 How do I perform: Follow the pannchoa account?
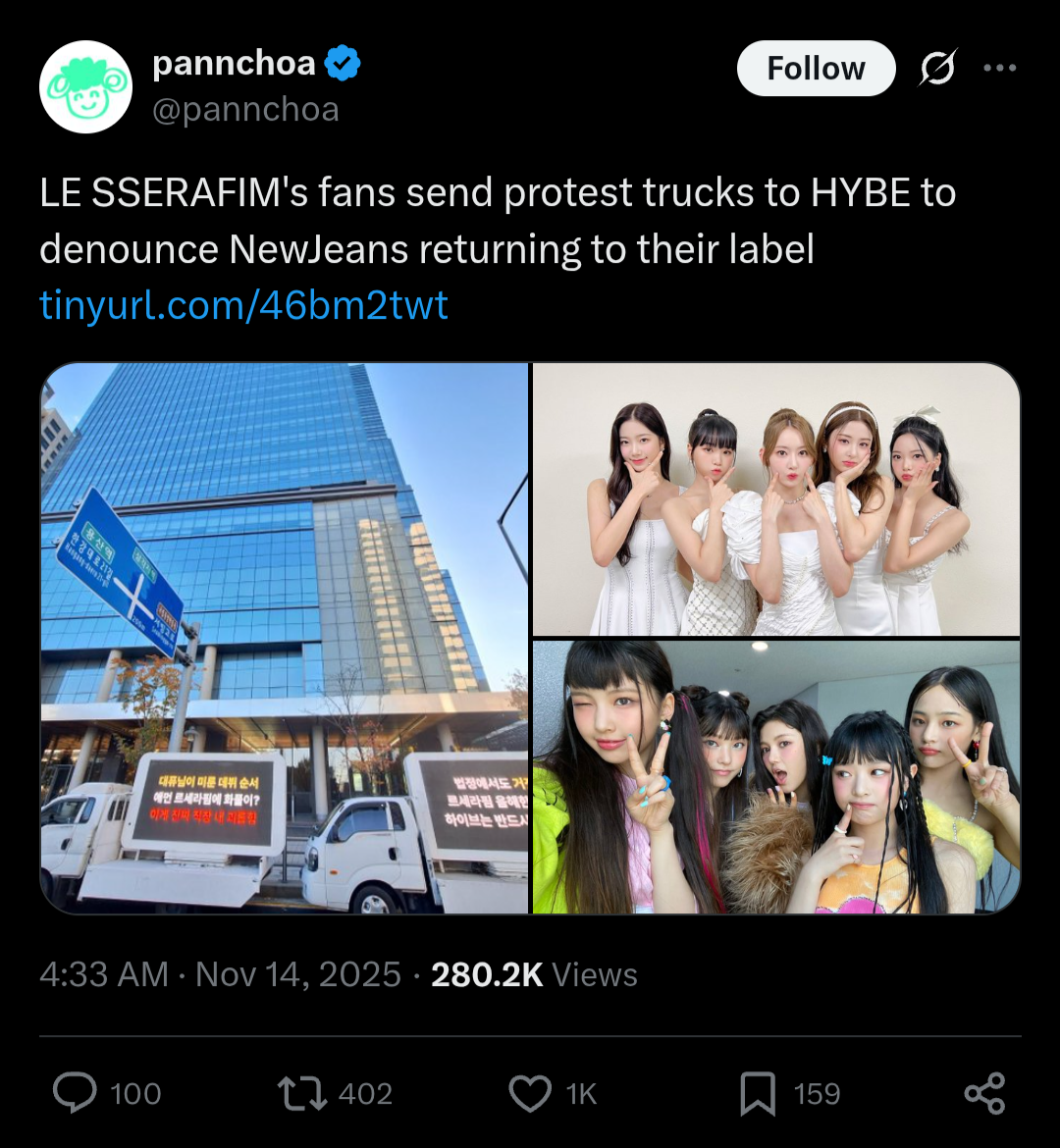click(x=816, y=68)
